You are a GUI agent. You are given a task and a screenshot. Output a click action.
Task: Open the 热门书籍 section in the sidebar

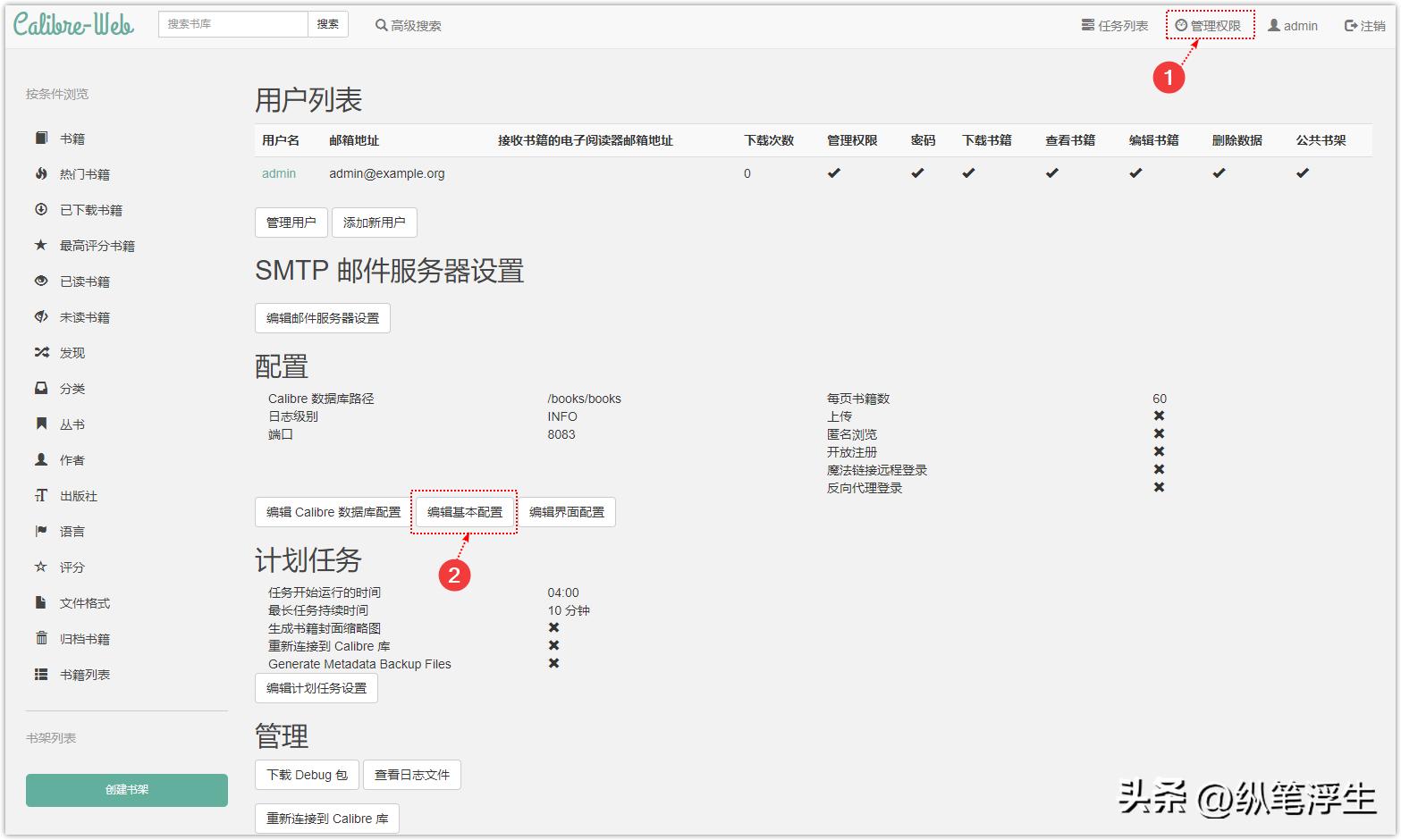click(x=84, y=173)
